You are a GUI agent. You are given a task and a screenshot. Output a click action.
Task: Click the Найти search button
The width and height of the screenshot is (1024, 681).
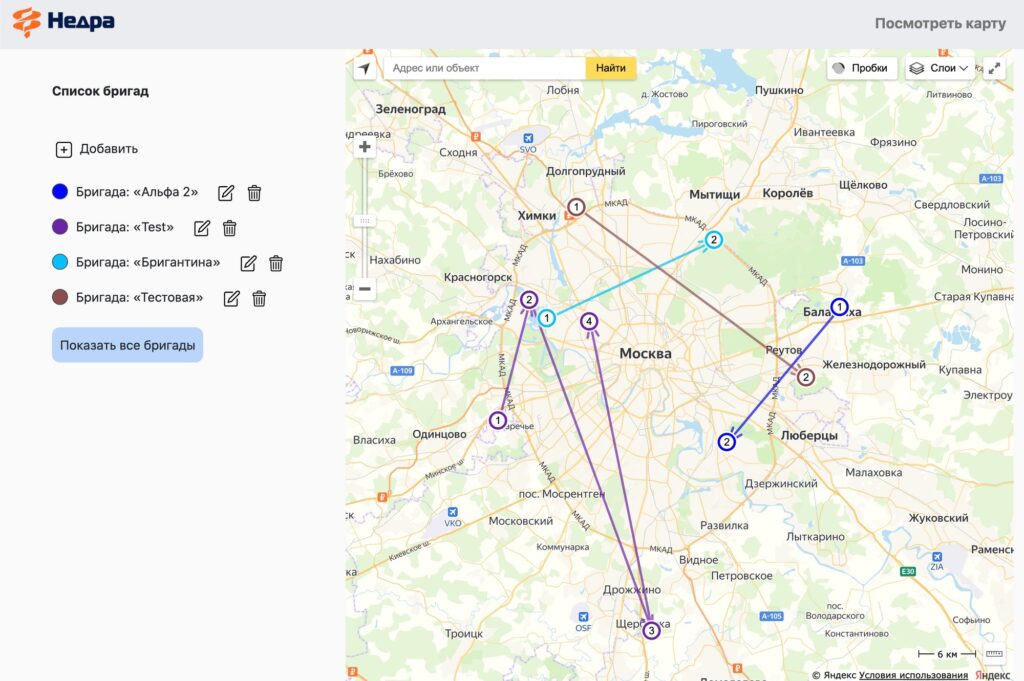coord(611,68)
